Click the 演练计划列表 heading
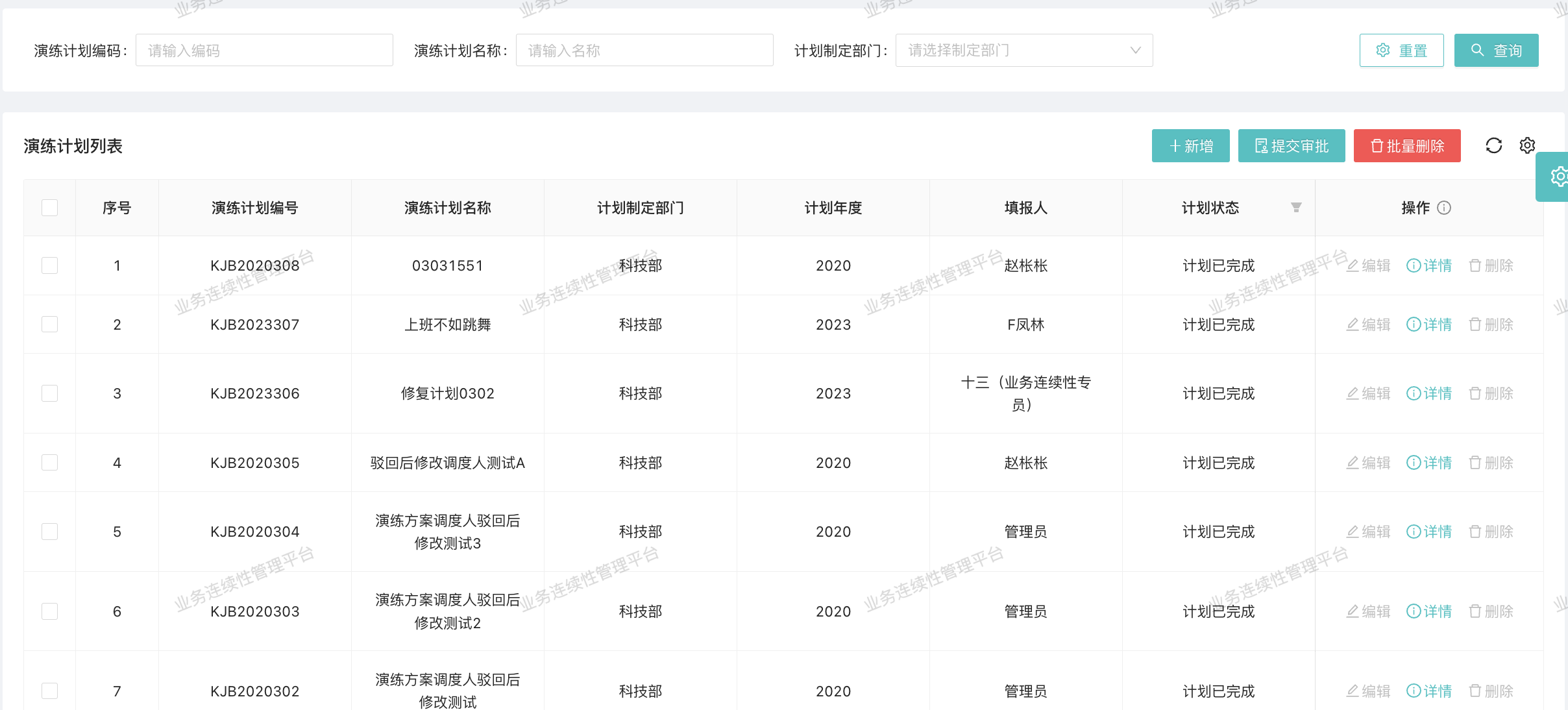 pyautogui.click(x=73, y=146)
